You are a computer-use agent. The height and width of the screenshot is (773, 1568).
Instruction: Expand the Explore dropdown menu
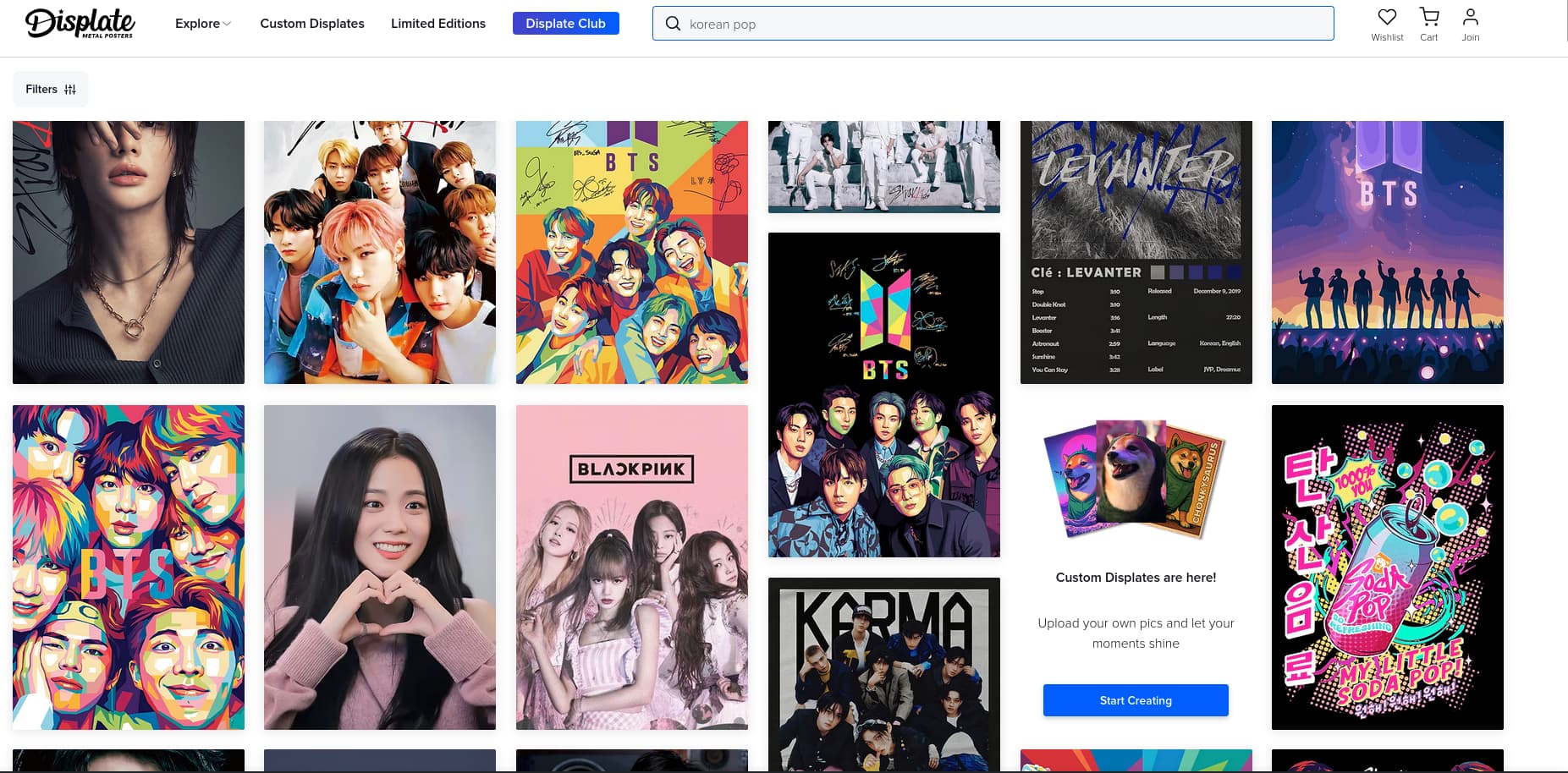(202, 24)
